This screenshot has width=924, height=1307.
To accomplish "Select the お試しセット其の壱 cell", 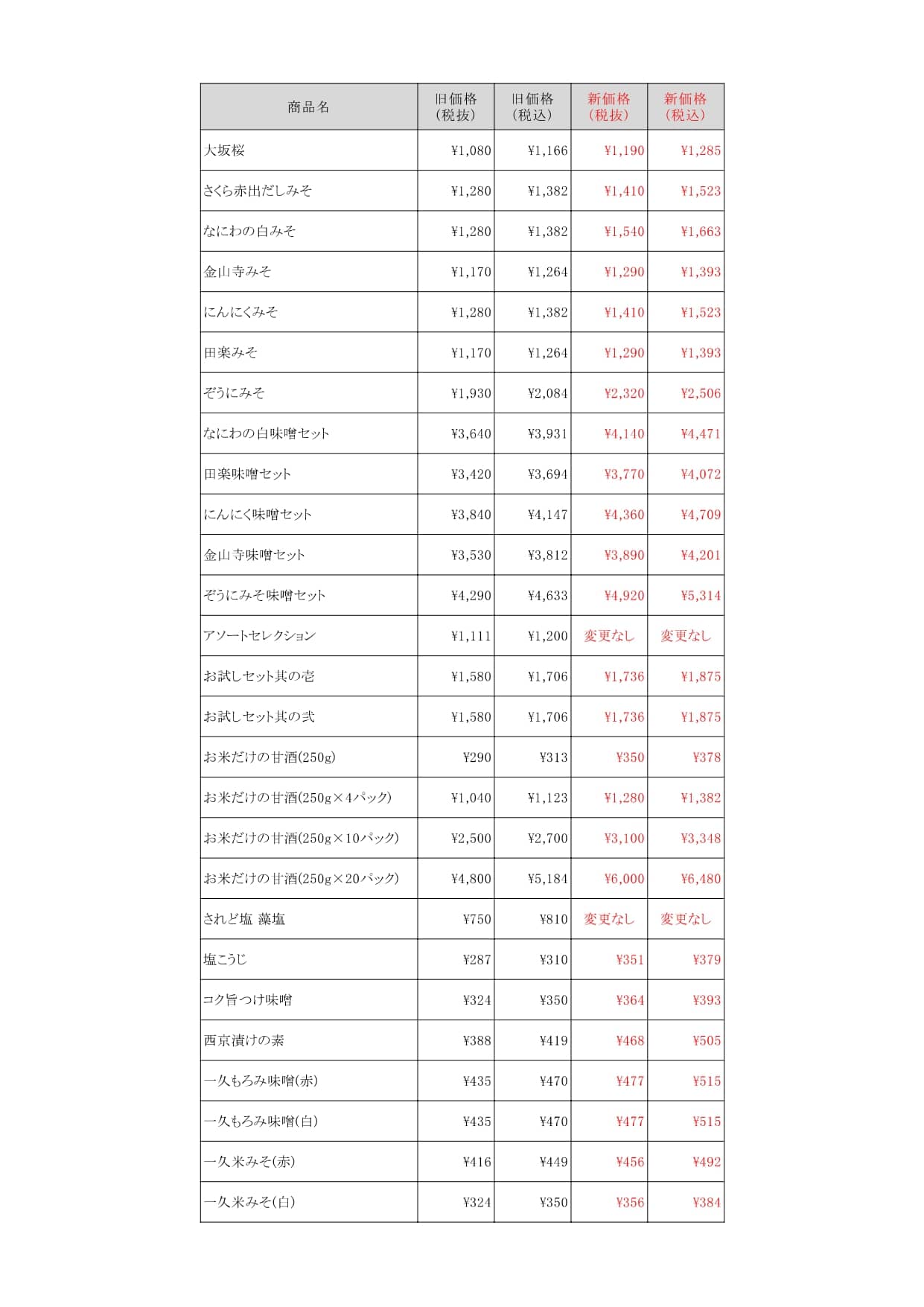I will (308, 676).
